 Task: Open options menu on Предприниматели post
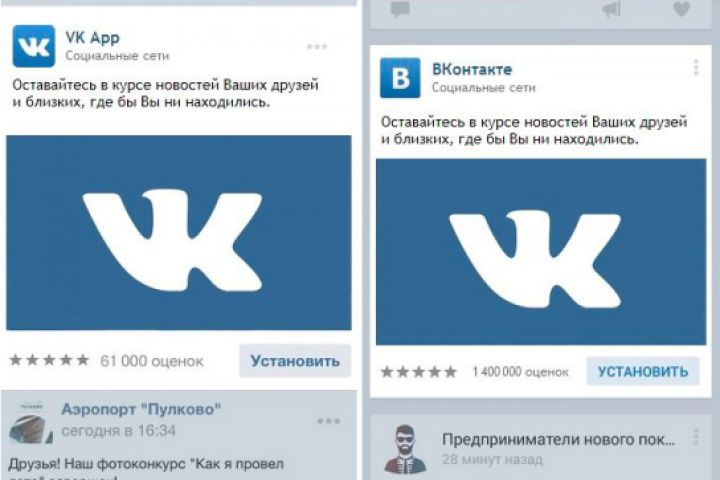(696, 437)
